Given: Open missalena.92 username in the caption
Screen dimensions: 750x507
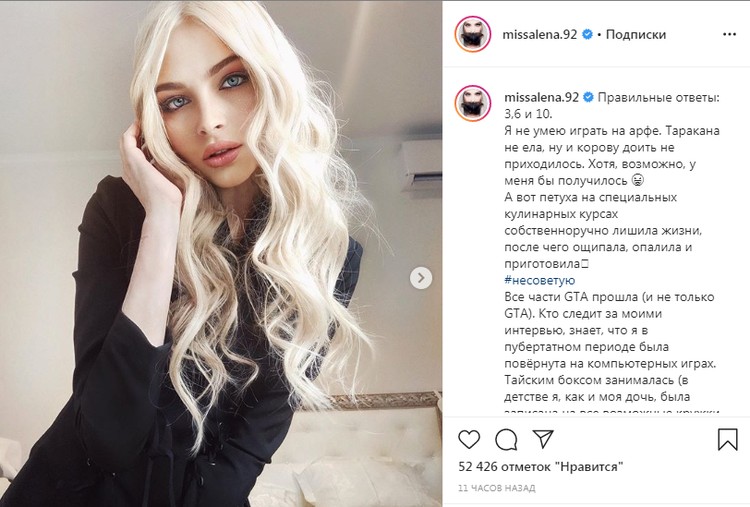Looking at the screenshot, I should [541, 98].
